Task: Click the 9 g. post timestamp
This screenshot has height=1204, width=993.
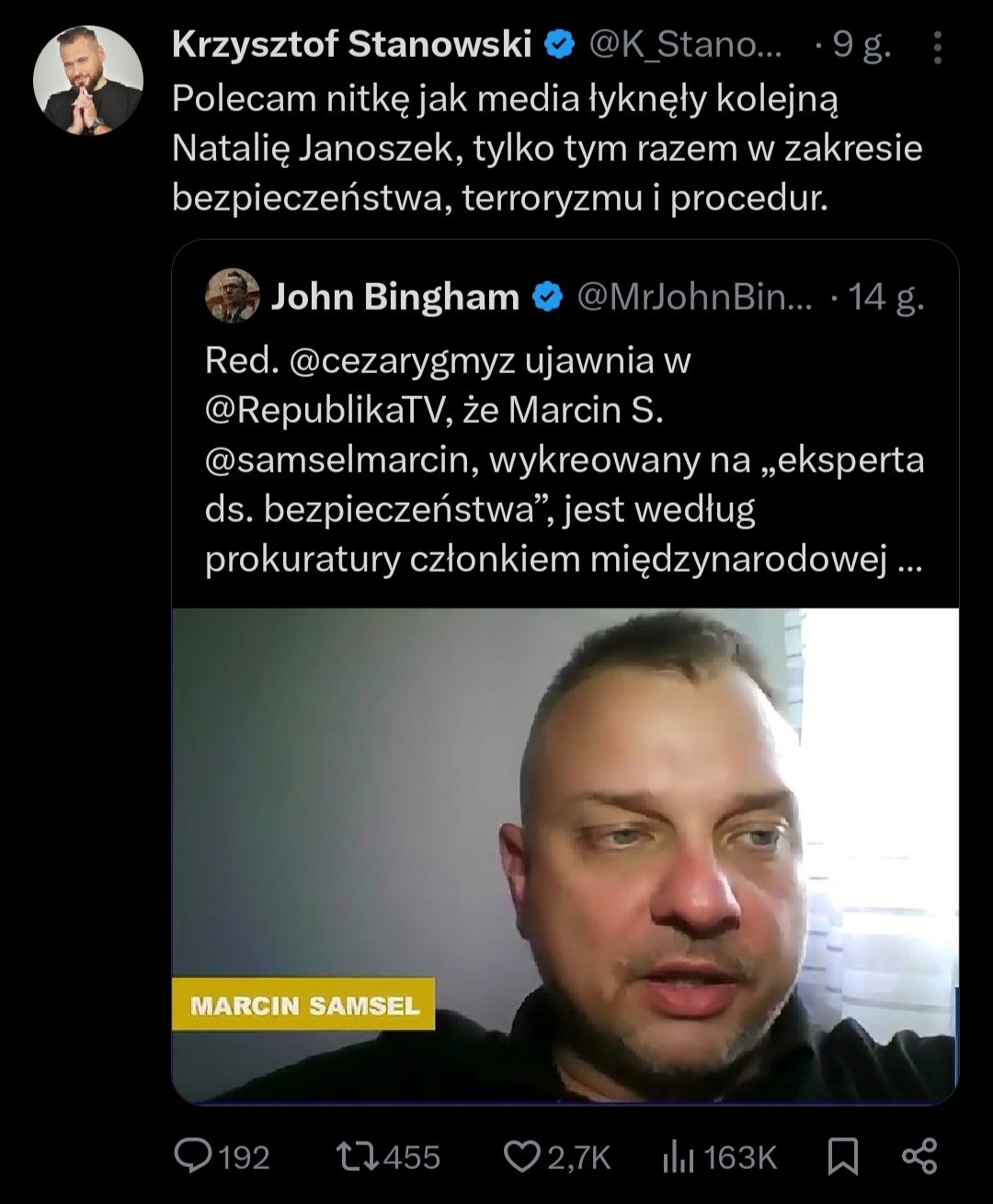Action: coord(862,45)
